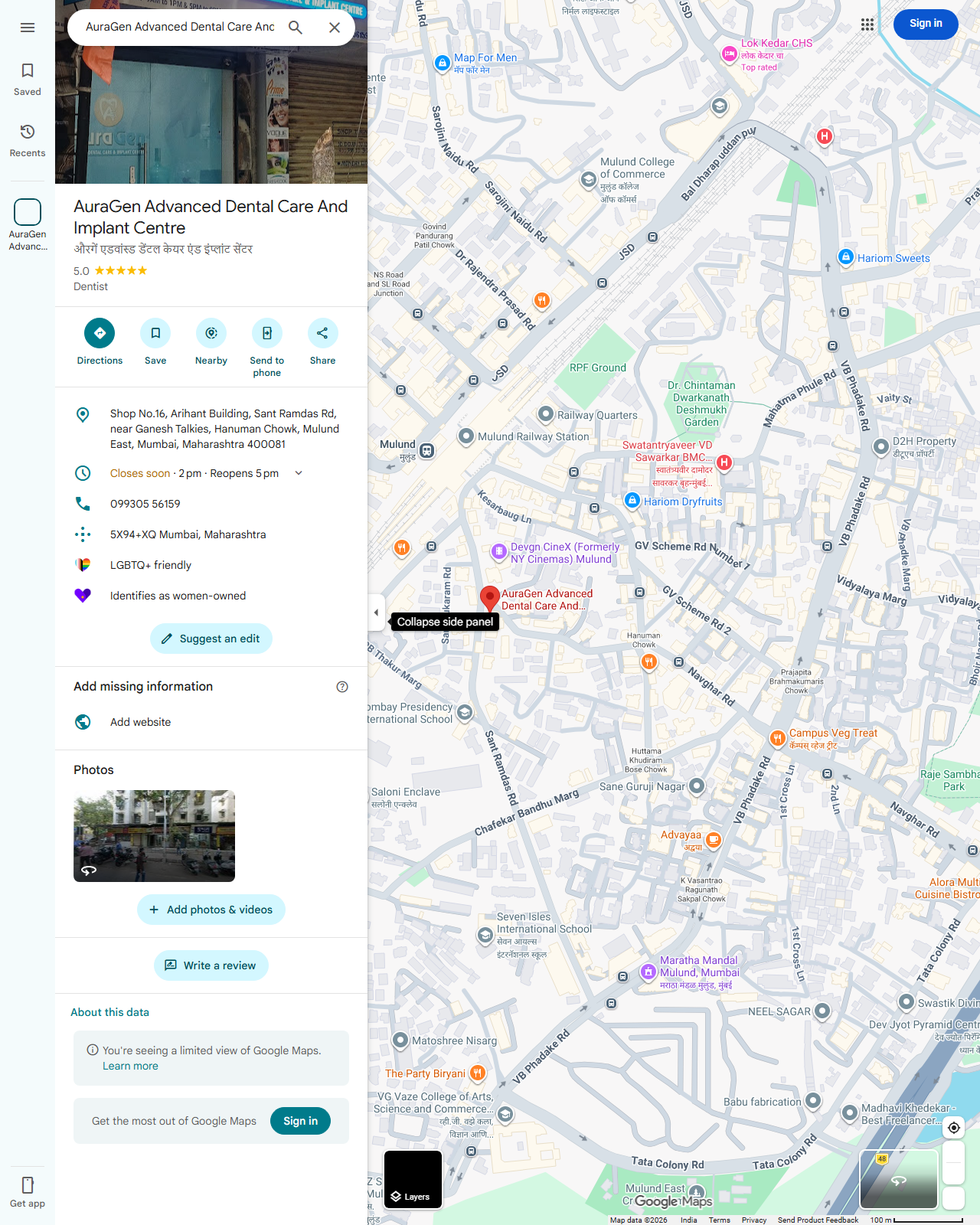
Task: Open About this data link
Action: pyautogui.click(x=109, y=1012)
